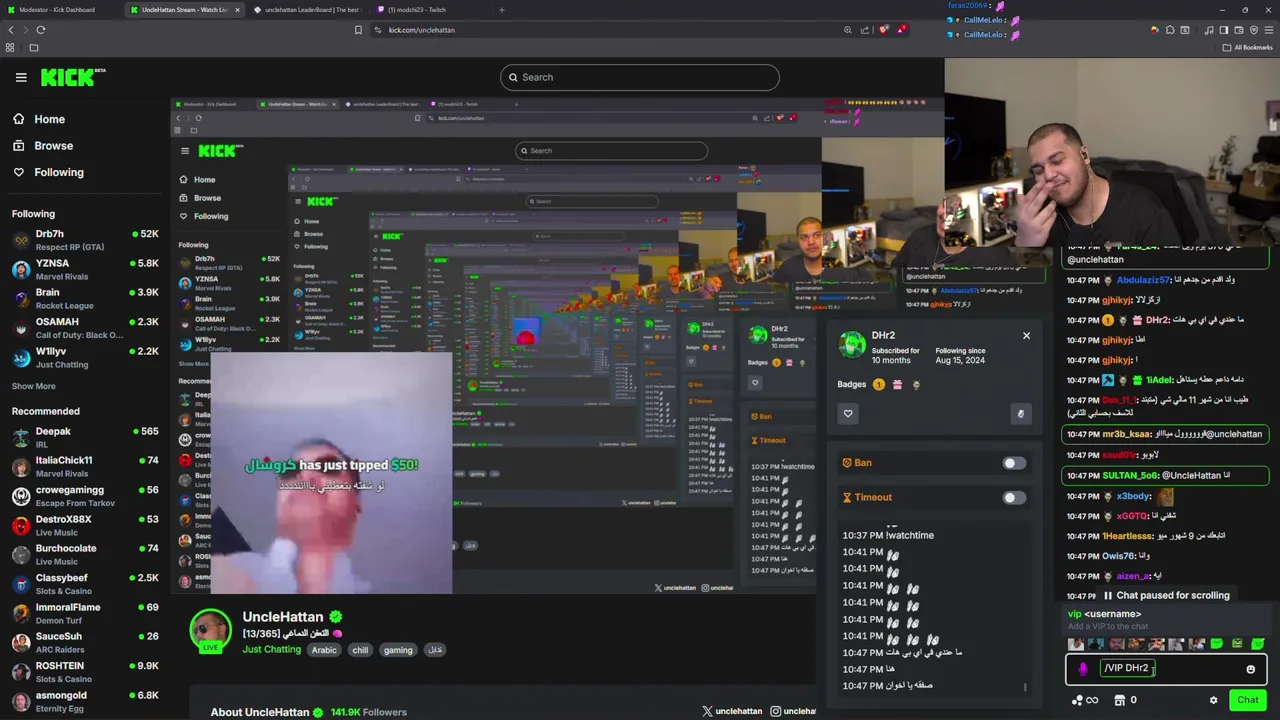Click username Owis76 in chat
Image resolution: width=1280 pixels, height=720 pixels.
(x=1118, y=556)
